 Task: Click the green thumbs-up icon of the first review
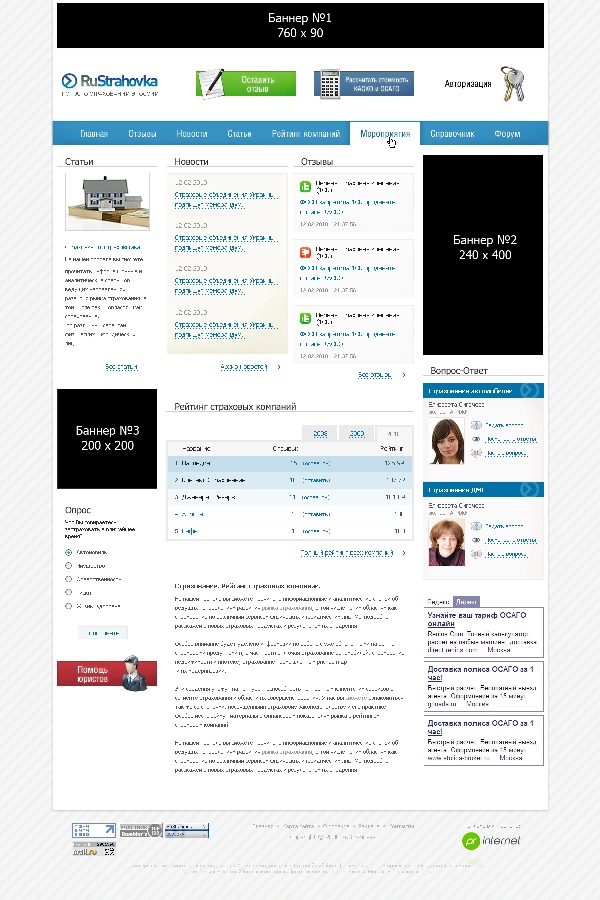coord(305,187)
